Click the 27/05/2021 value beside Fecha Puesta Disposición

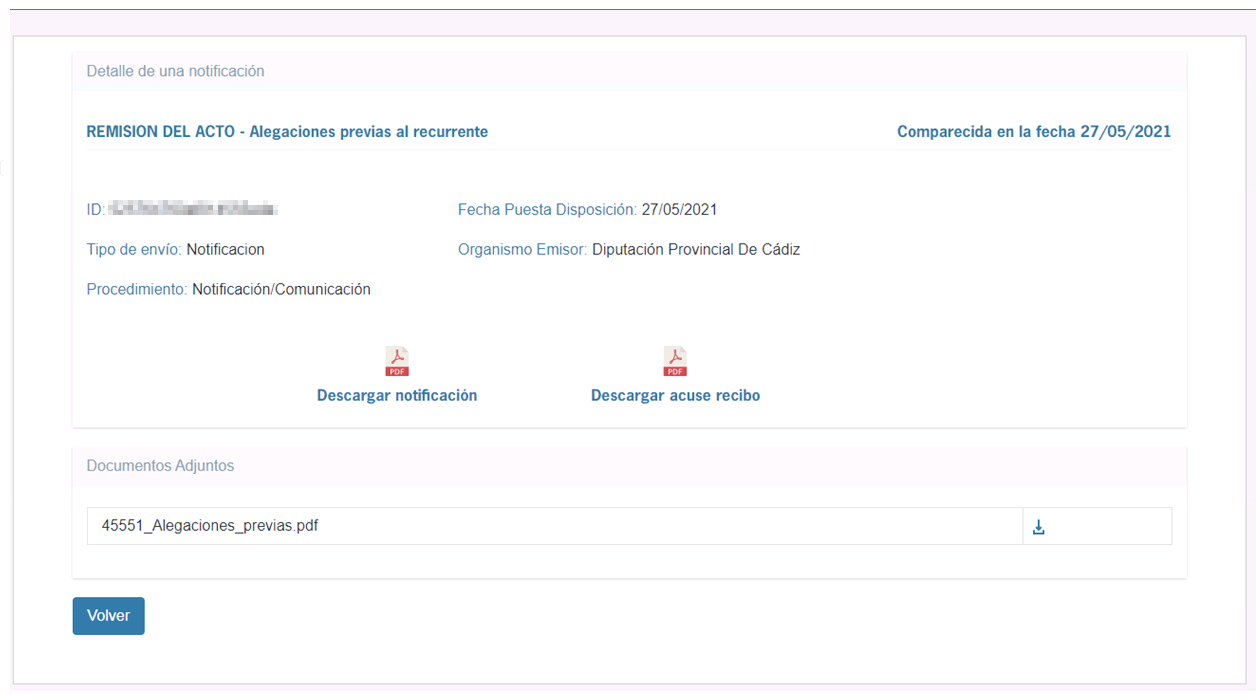(x=679, y=210)
